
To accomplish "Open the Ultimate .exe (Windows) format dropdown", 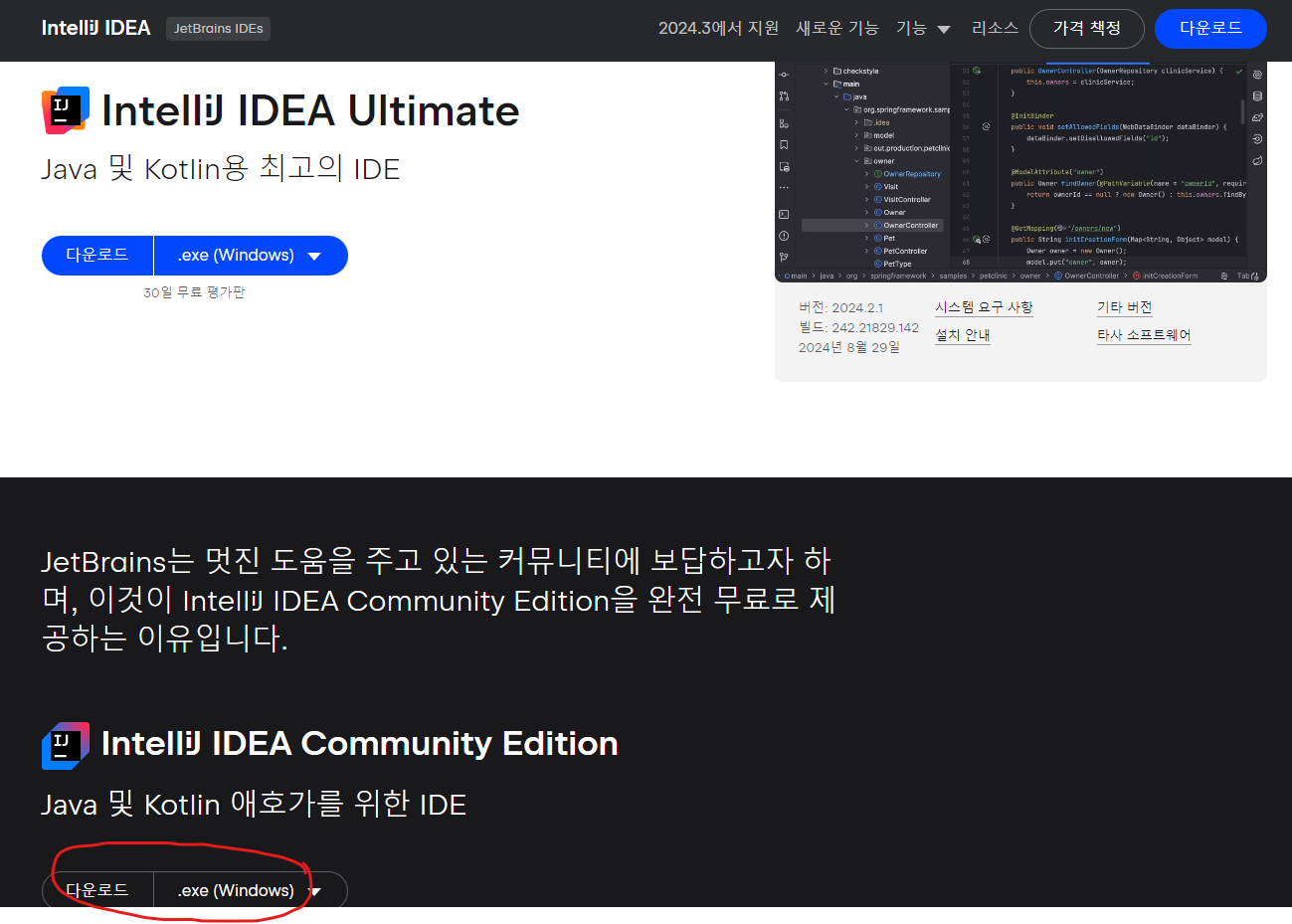I will point(251,256).
